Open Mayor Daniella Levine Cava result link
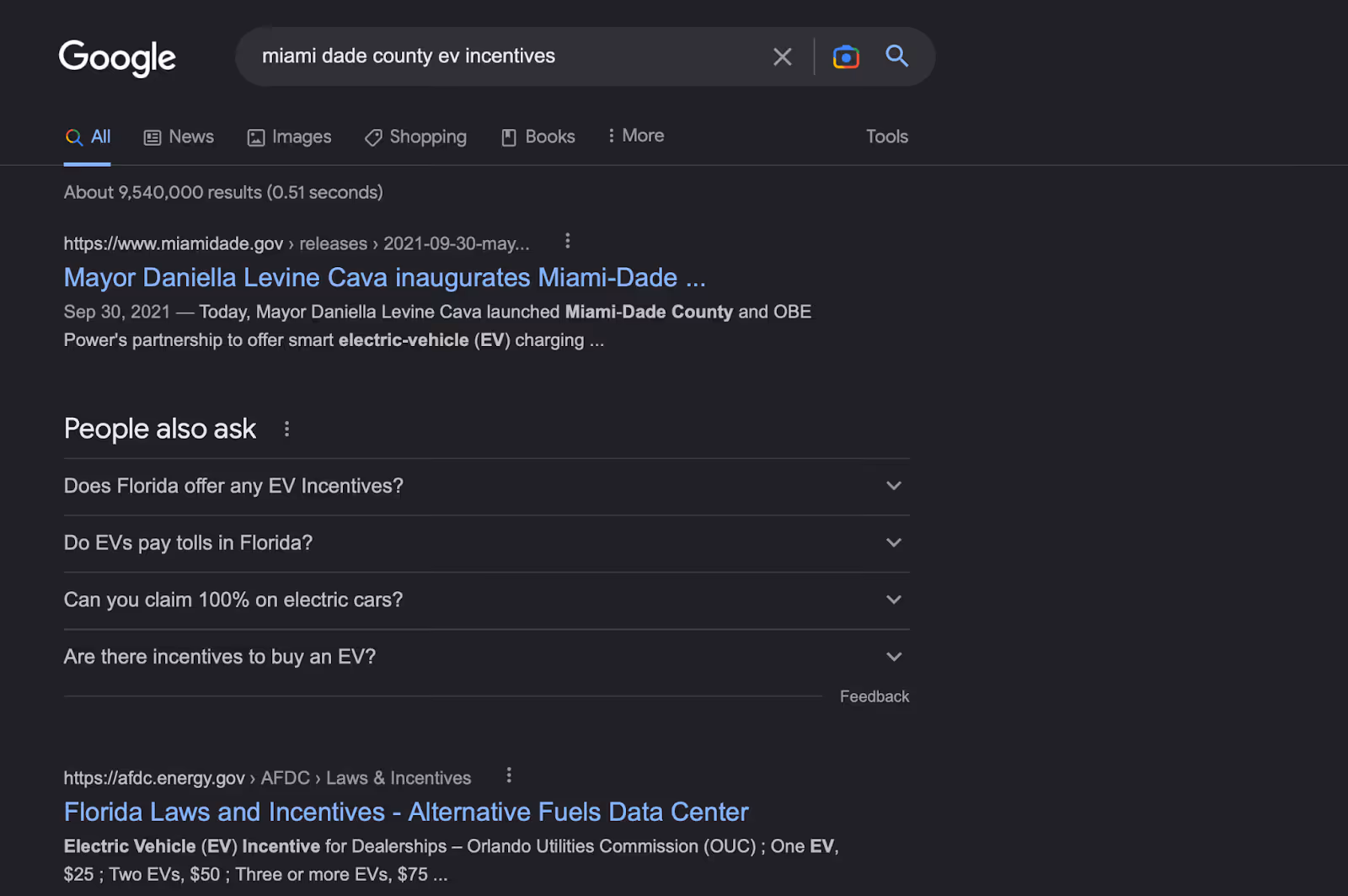The height and width of the screenshot is (896, 1348). pos(385,278)
